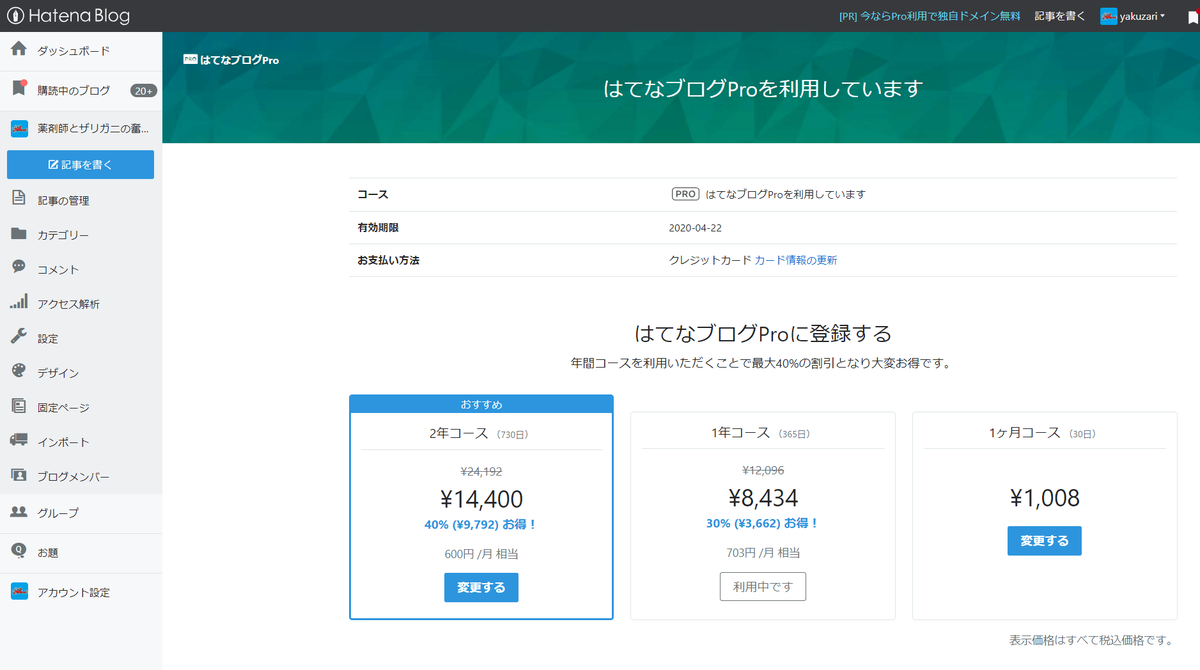Click the デザイン palette icon

click(18, 371)
